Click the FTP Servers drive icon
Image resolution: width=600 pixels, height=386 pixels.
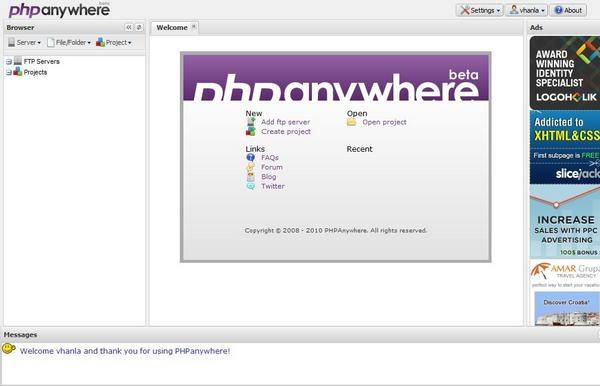[x=18, y=60]
